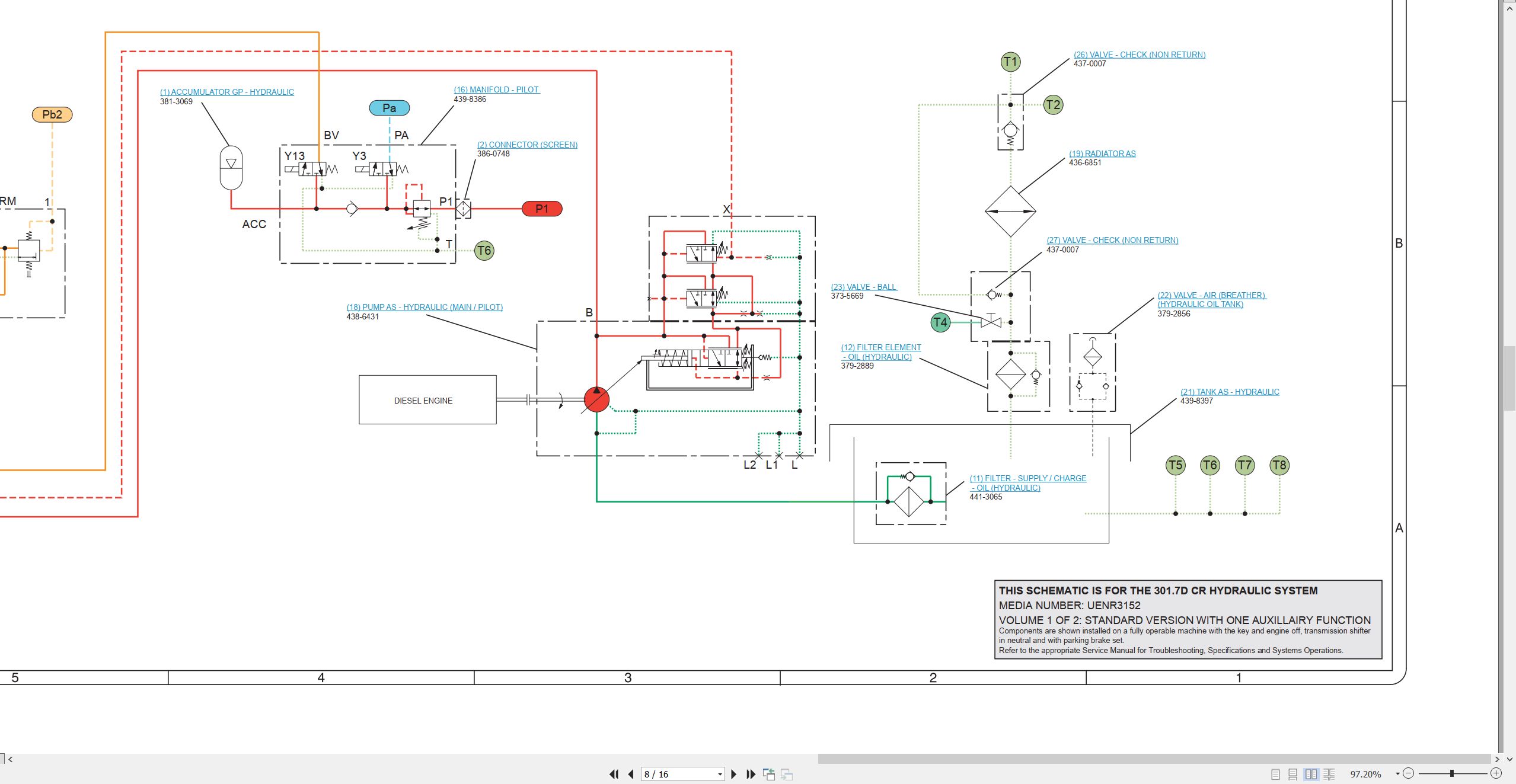Click the green T7 tank marker
1516x784 pixels.
pyautogui.click(x=1244, y=465)
